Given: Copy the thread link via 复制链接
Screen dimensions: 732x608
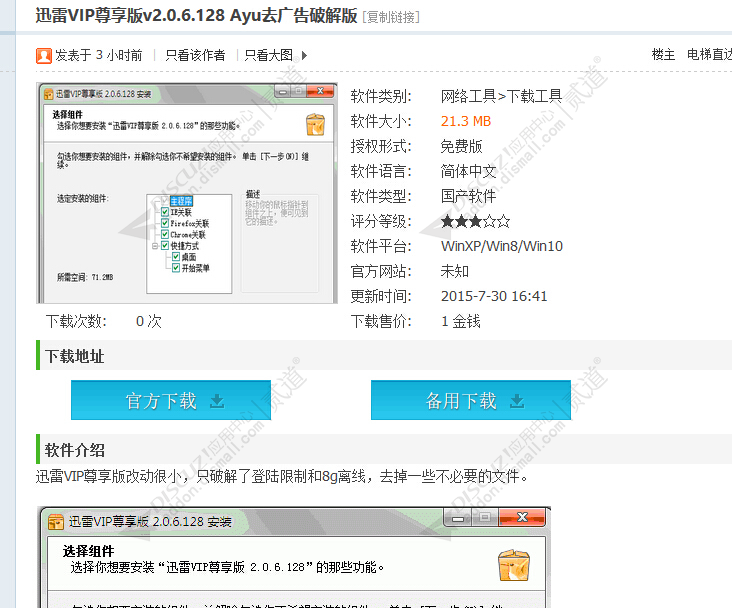Looking at the screenshot, I should click(x=391, y=17).
